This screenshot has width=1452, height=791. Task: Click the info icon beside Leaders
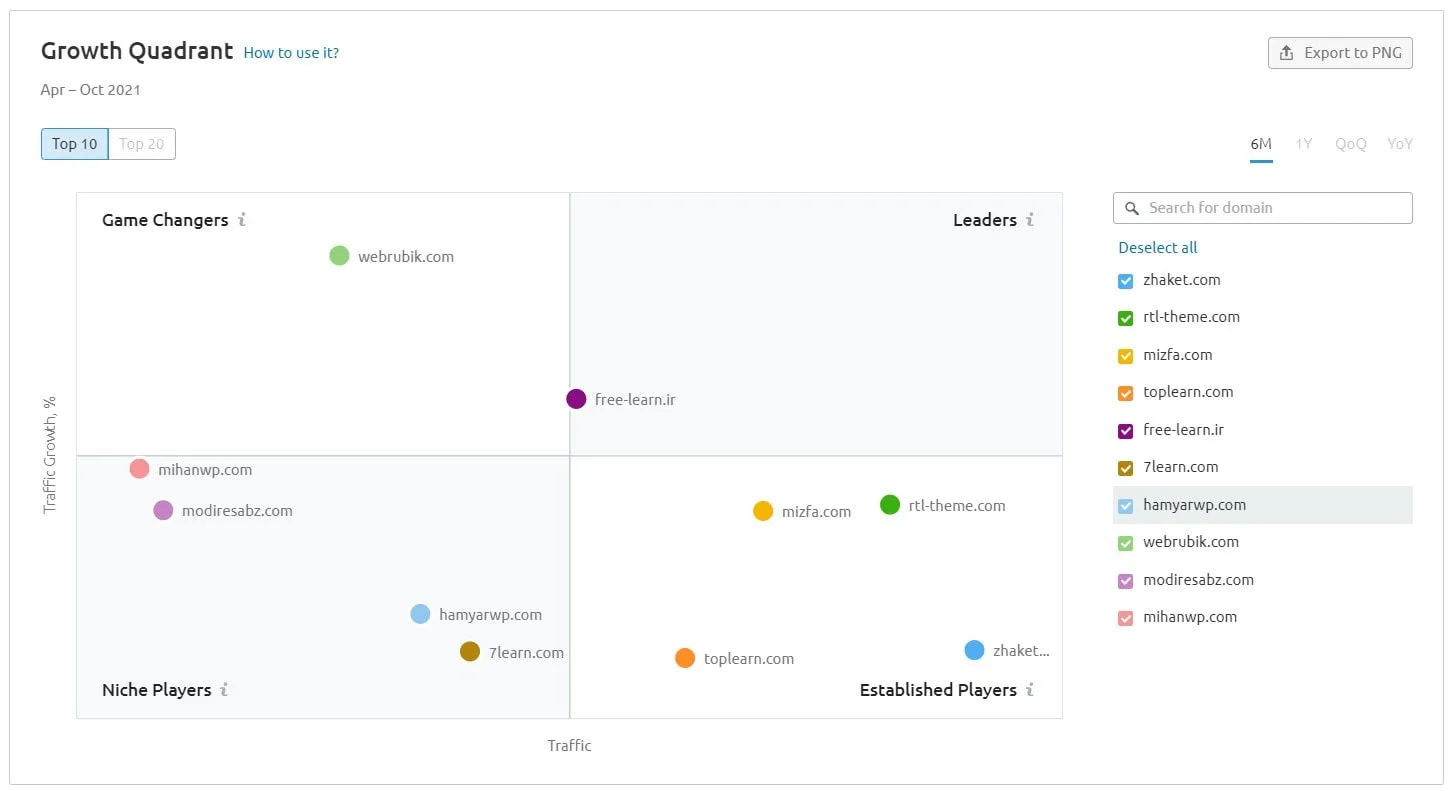(1030, 220)
